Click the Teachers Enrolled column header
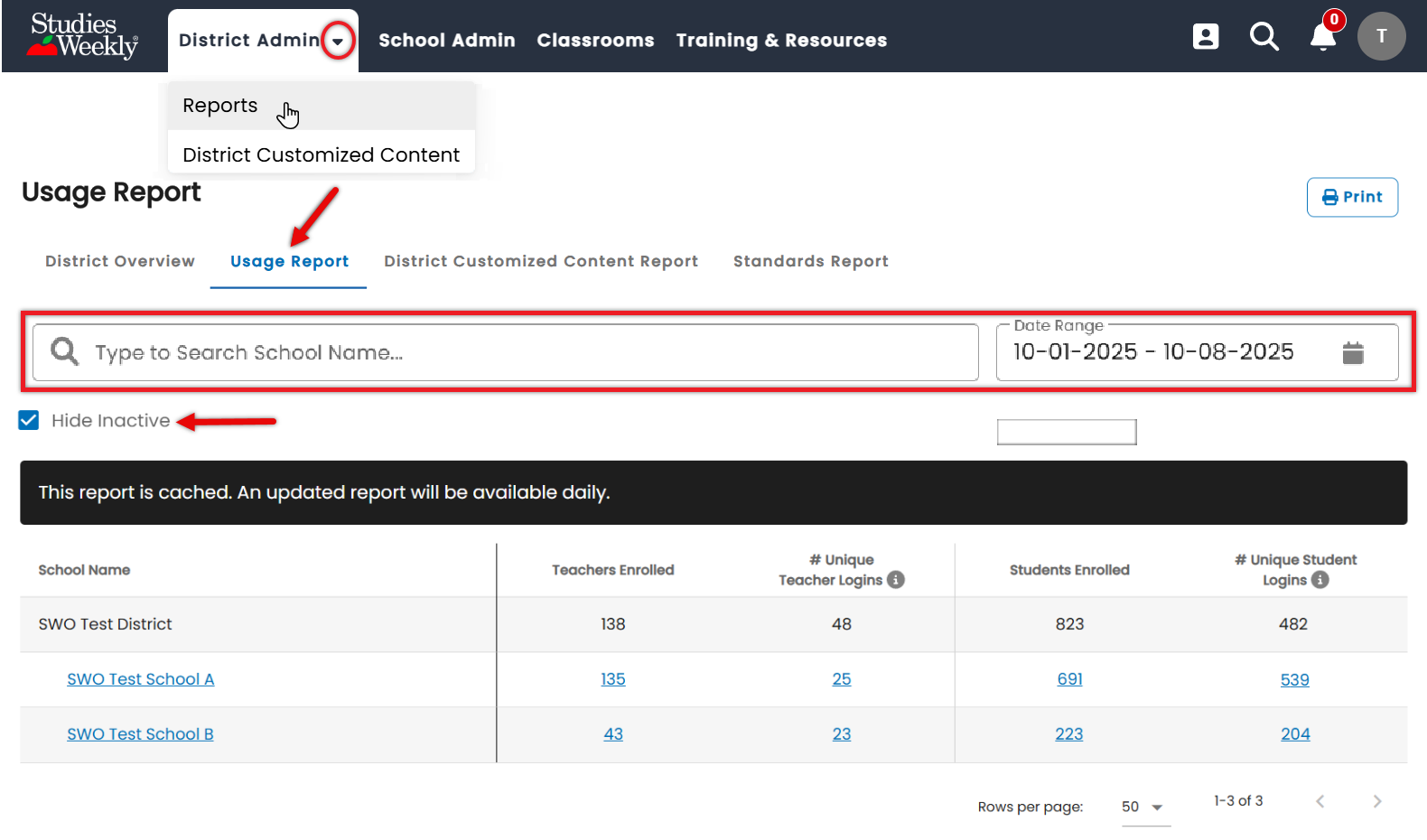The image size is (1427, 840). (x=613, y=570)
